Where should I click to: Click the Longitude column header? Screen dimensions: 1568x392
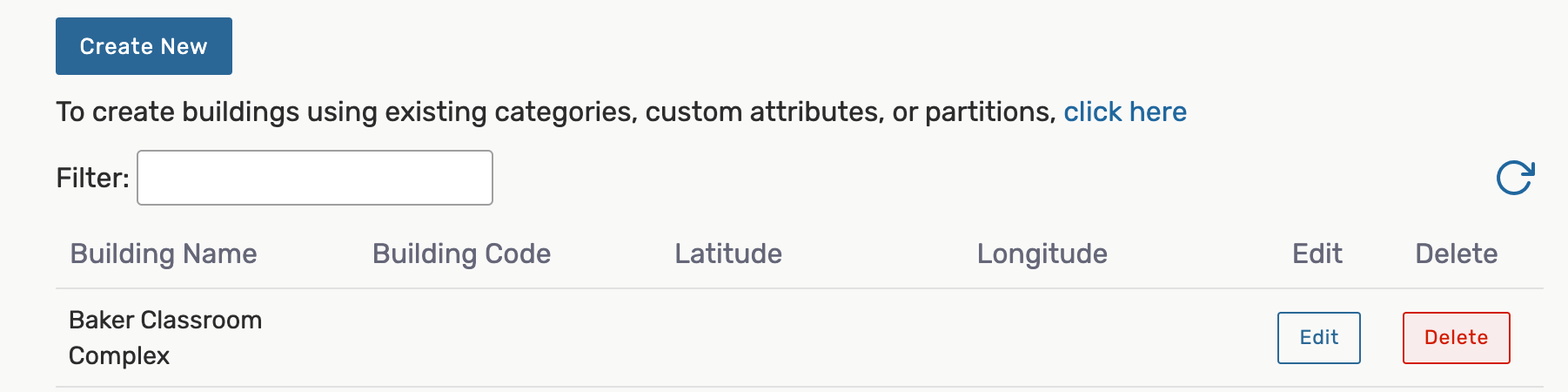pos(1042,253)
